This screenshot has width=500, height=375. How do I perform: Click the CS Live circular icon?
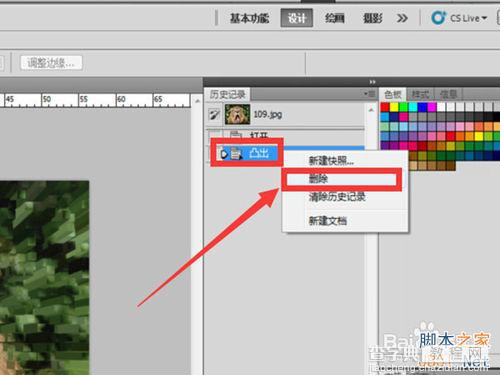(x=438, y=18)
